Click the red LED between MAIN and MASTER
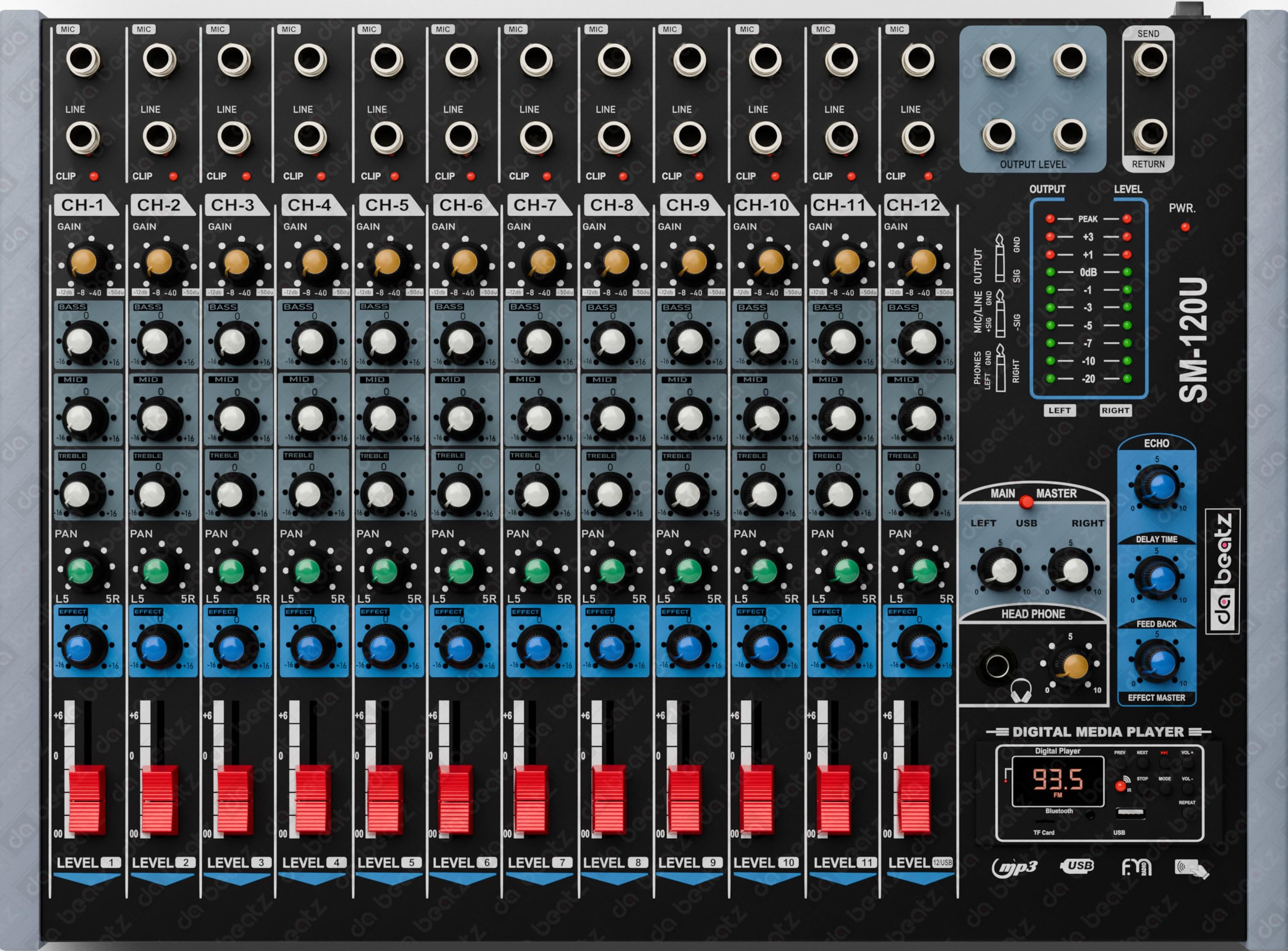Image resolution: width=1288 pixels, height=951 pixels. click(1026, 501)
